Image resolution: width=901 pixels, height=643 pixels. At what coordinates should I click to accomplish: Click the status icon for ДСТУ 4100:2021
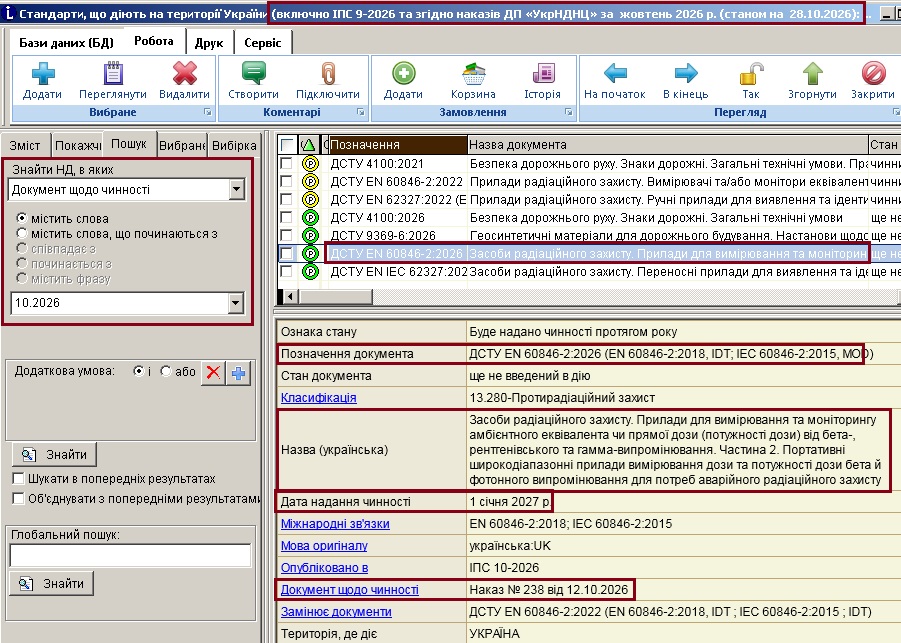(310, 164)
